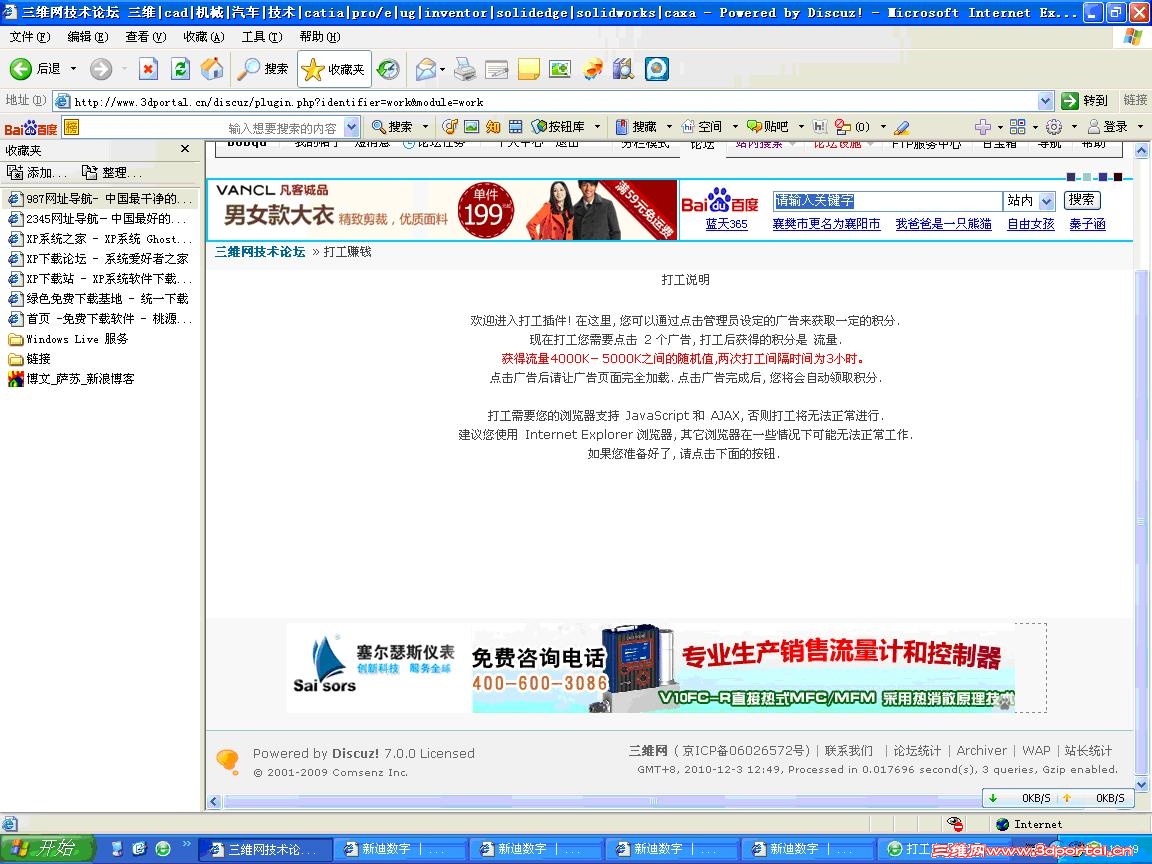The image size is (1152, 864).
Task: Click the Baidu logo on the toolbar
Action: tap(30, 128)
